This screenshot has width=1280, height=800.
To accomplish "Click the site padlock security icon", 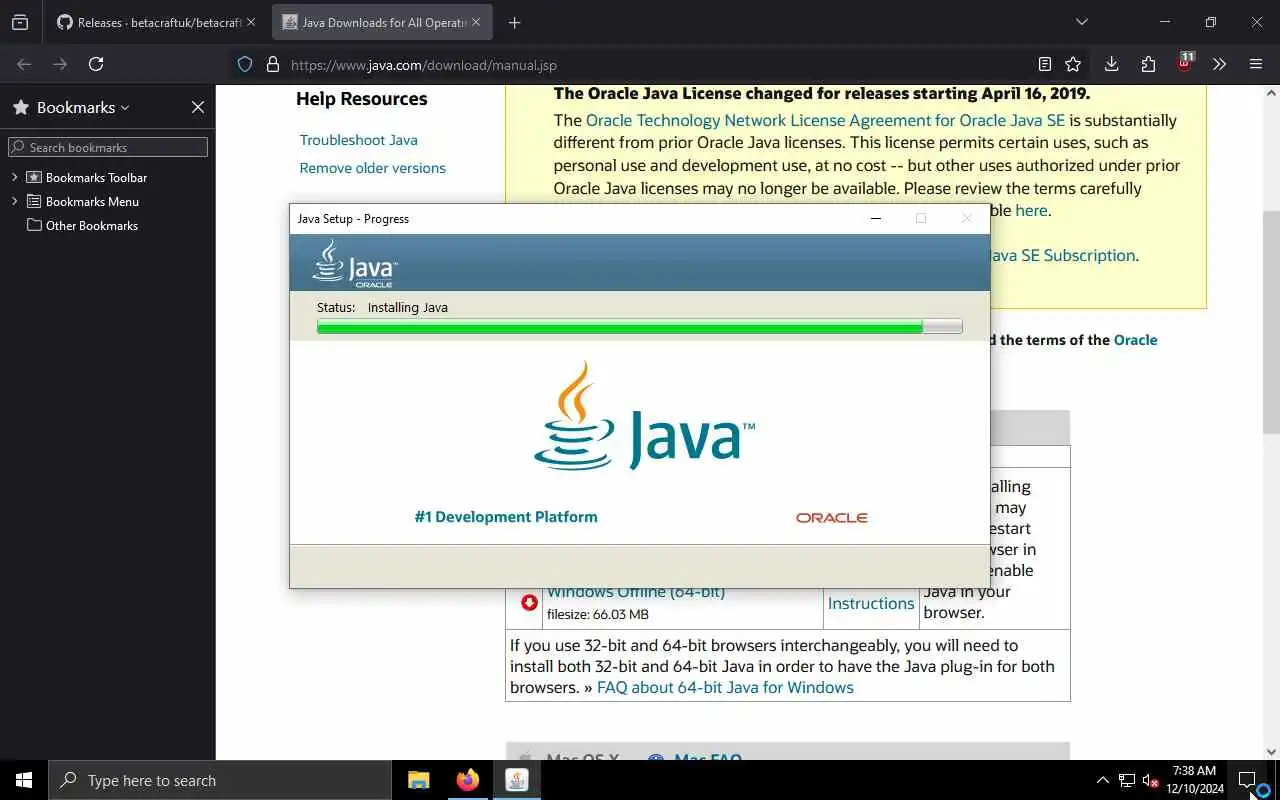I will (x=272, y=64).
